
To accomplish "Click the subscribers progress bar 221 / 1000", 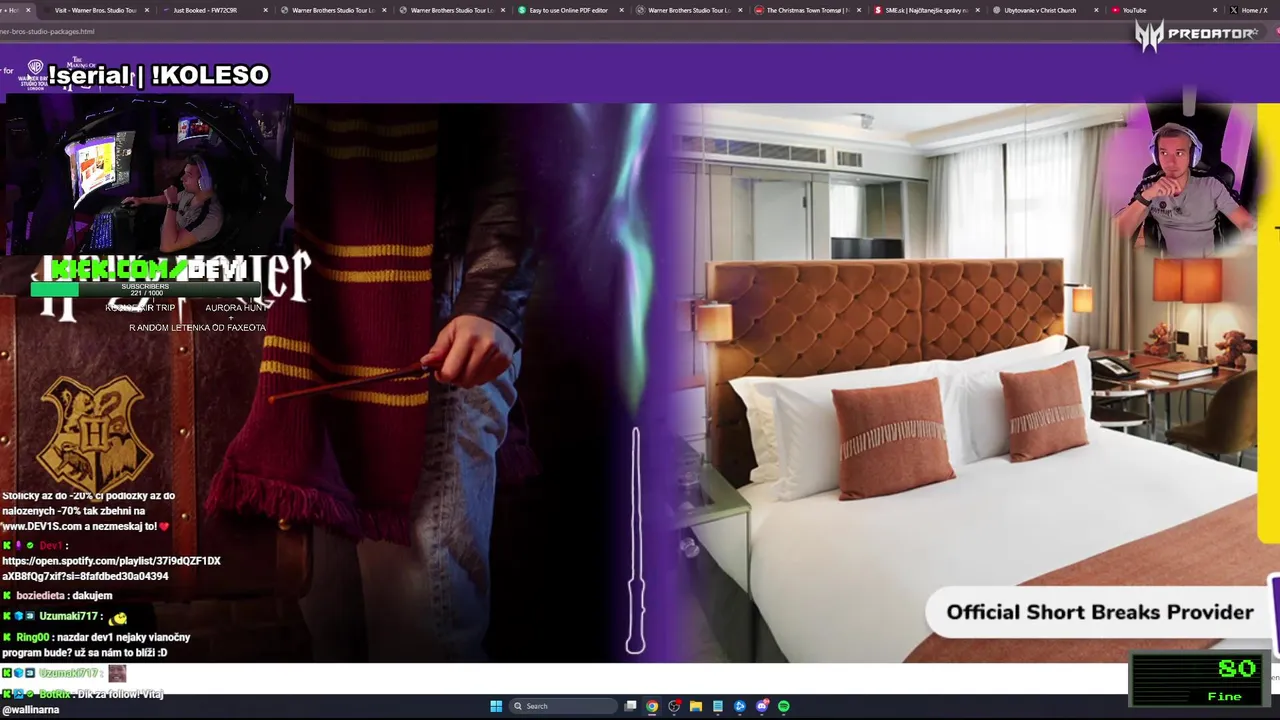I will 145,289.
